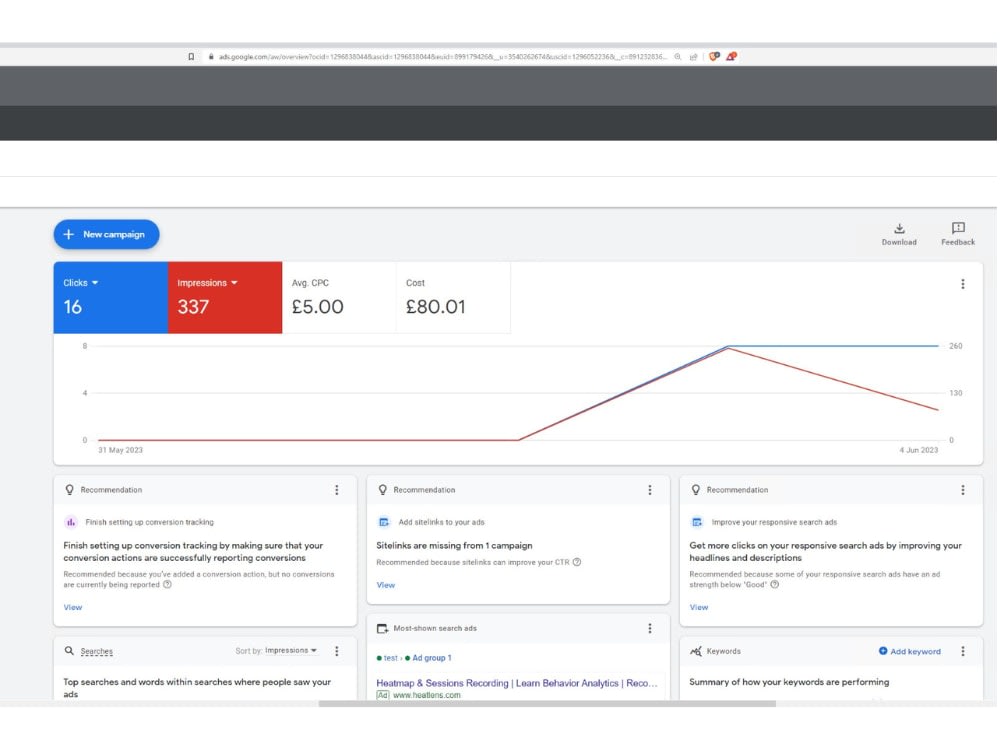Click the zoom magnifier icon in address bar

click(x=678, y=57)
